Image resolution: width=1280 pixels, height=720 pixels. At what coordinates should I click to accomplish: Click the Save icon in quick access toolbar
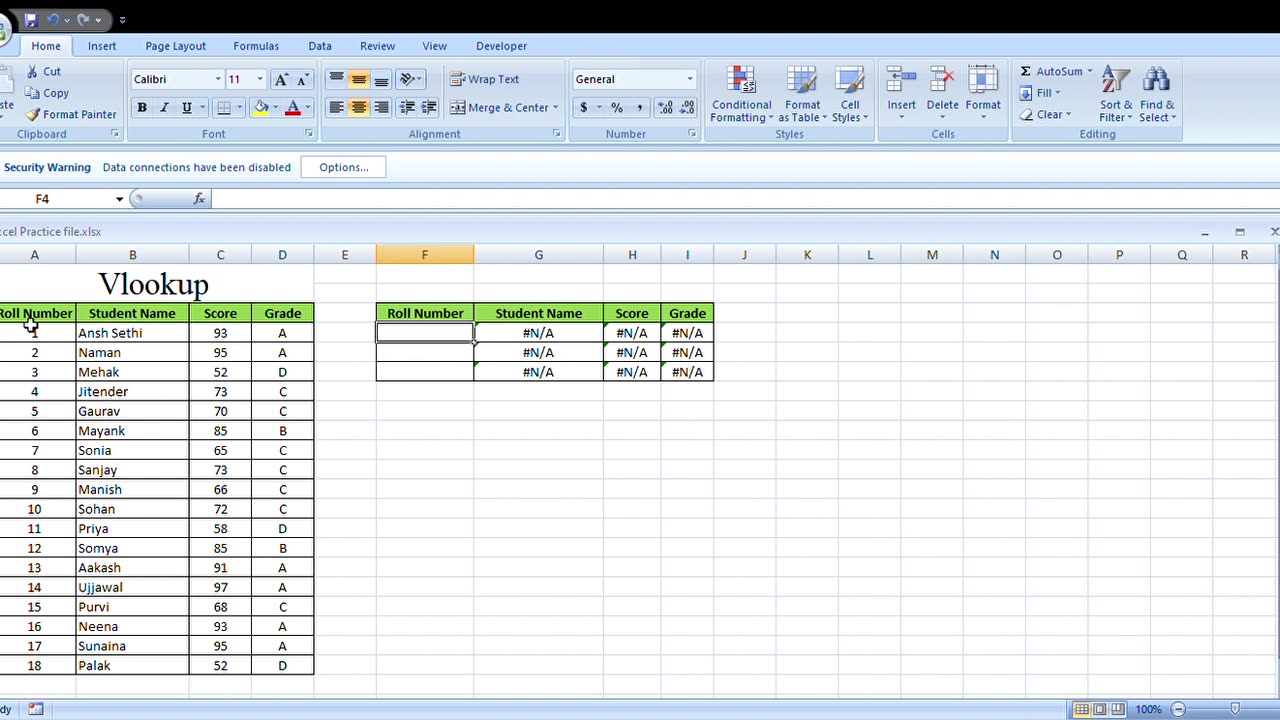31,19
